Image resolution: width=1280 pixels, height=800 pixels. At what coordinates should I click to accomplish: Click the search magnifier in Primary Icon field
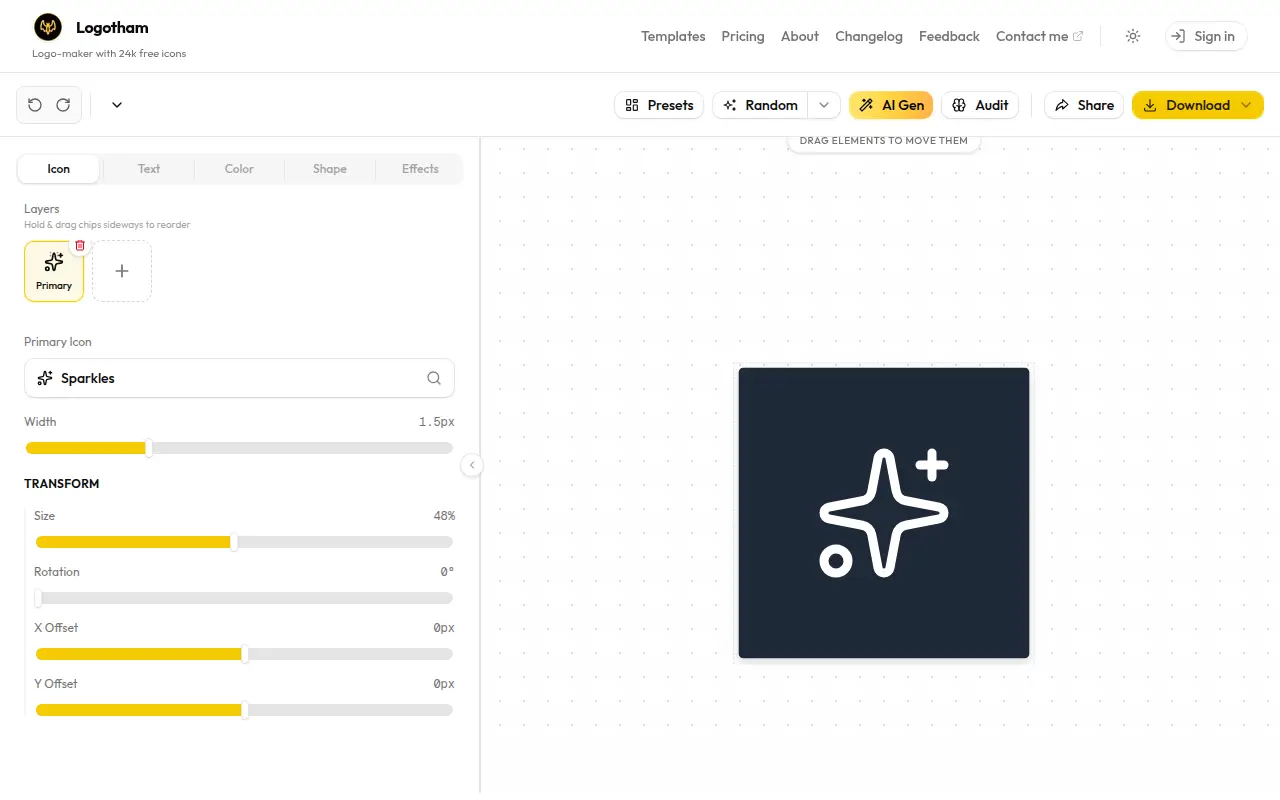pos(434,378)
